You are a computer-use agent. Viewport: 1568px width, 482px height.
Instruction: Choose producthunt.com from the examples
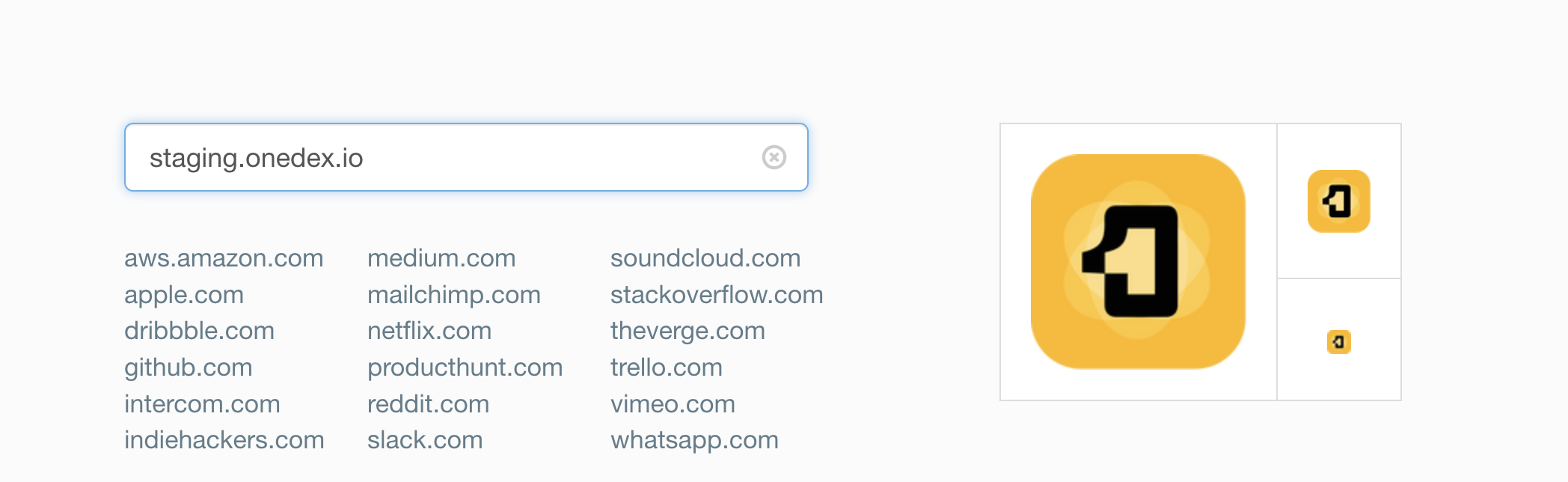[465, 367]
